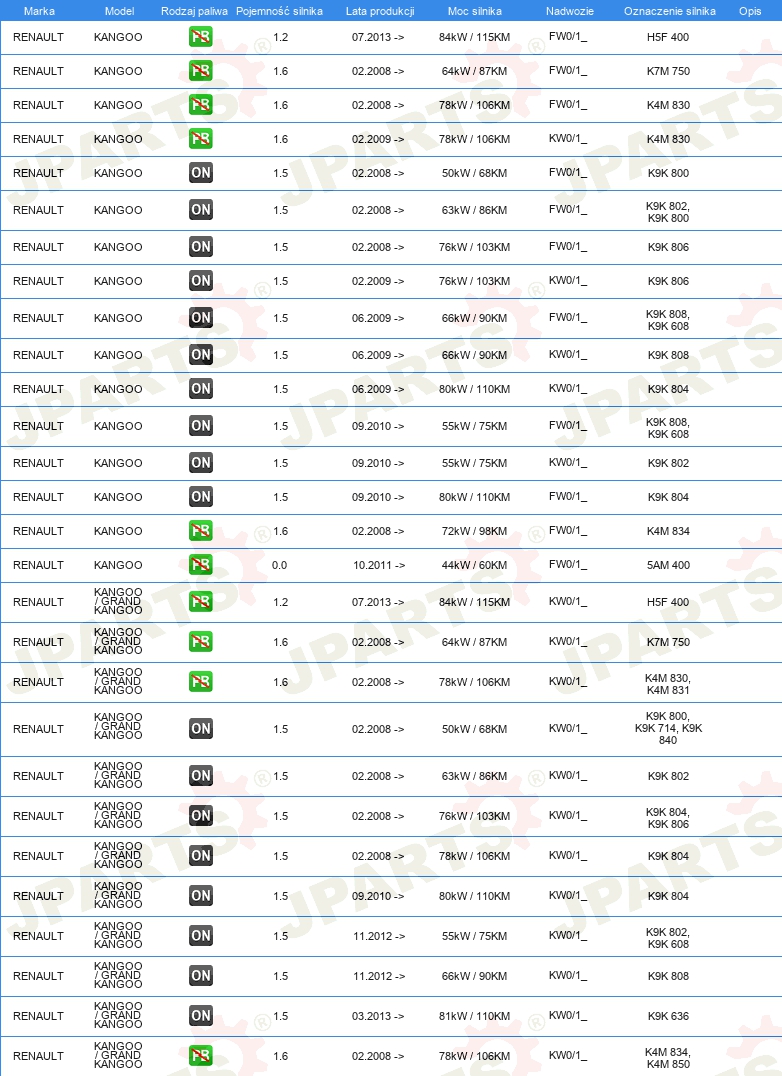Click diesel ON icon in 09.2010 KW0/1_ K9K 802 row
782x1076 pixels.
201,463
